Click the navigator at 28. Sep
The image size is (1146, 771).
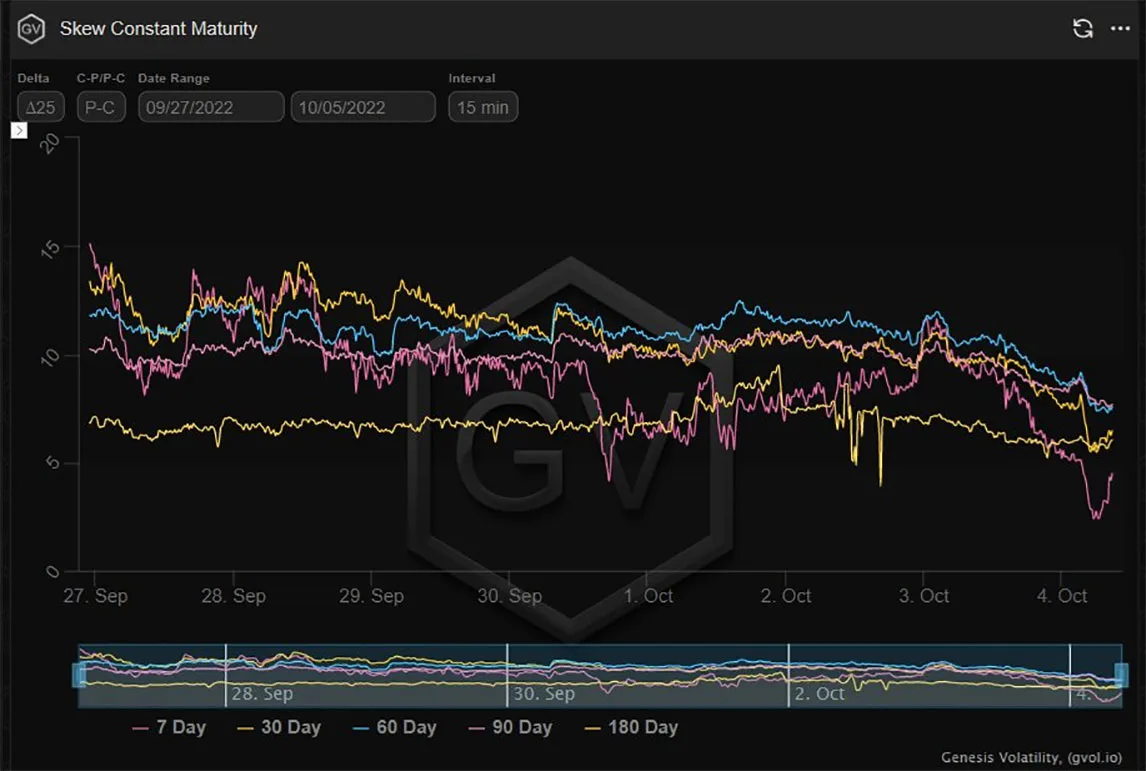(x=262, y=693)
